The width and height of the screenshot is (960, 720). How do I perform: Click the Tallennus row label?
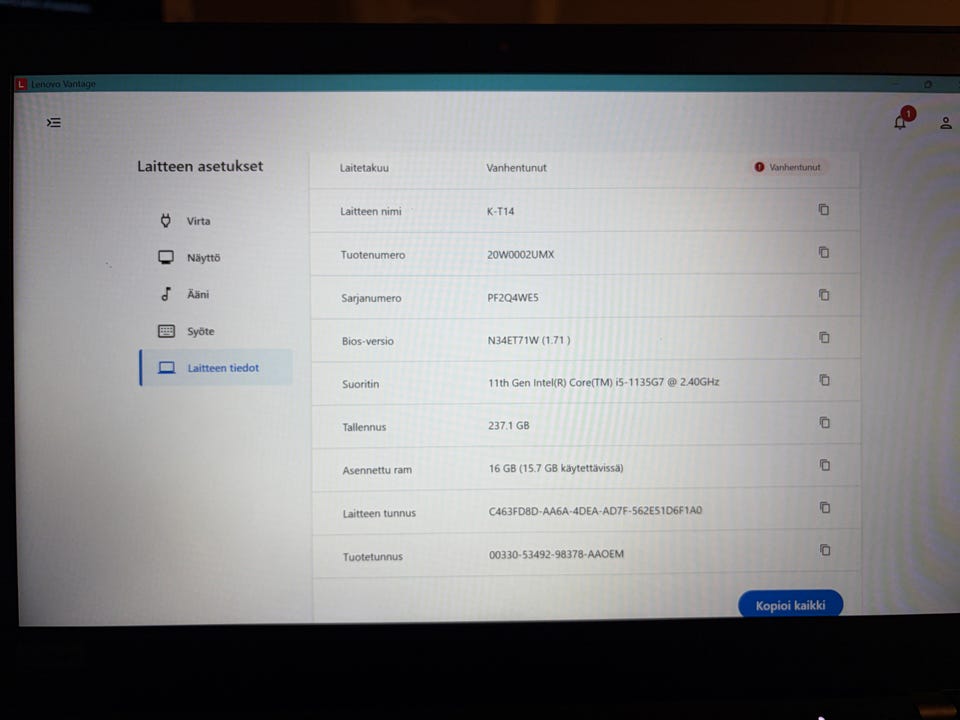coord(364,427)
